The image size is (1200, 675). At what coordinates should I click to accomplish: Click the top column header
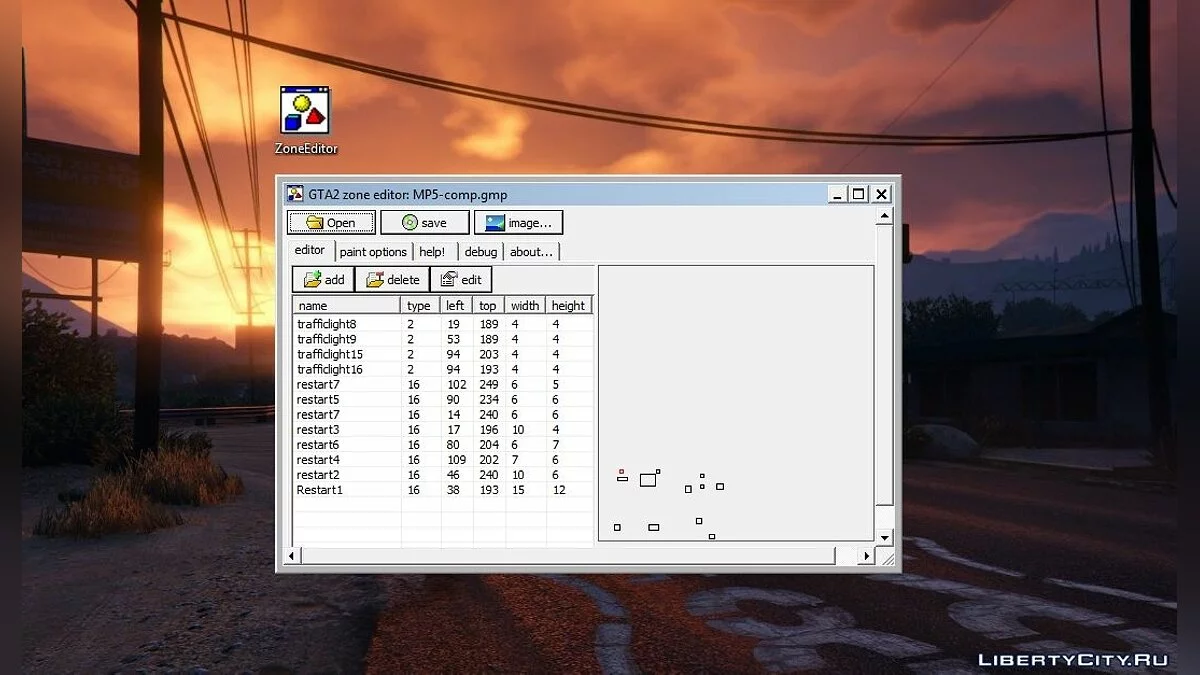click(x=489, y=305)
